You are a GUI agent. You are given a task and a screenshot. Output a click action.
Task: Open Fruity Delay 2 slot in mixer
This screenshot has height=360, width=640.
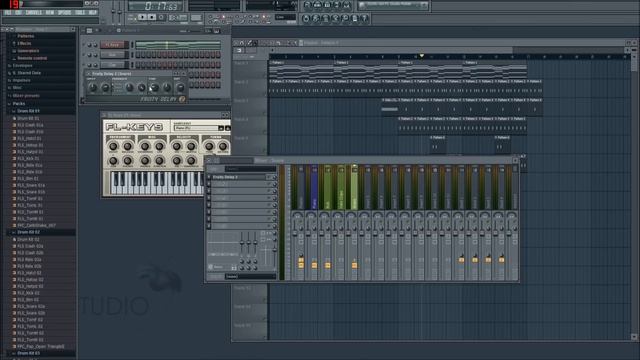pos(240,177)
